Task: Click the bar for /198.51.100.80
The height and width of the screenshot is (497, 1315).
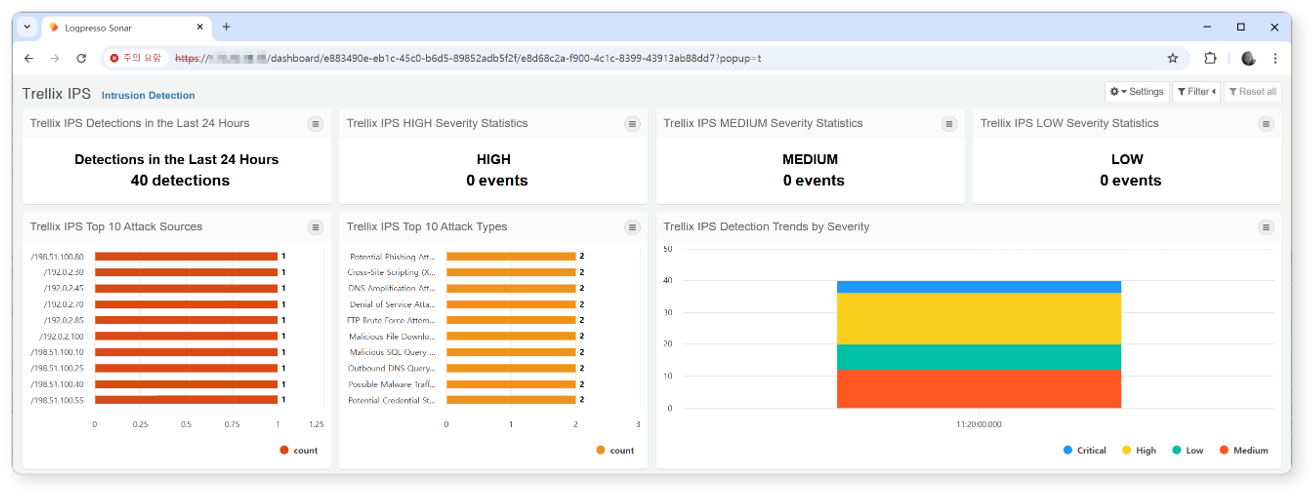Action: tap(186, 257)
